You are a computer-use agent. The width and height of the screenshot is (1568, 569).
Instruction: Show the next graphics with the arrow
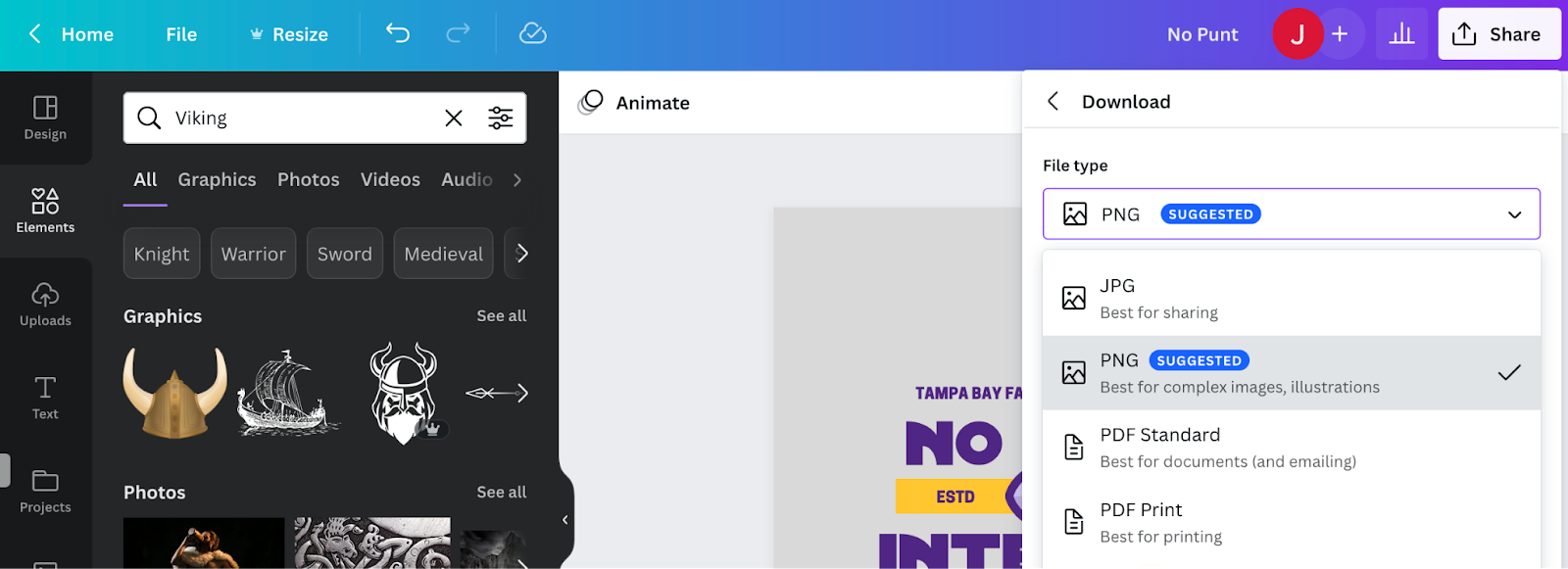pyautogui.click(x=521, y=393)
